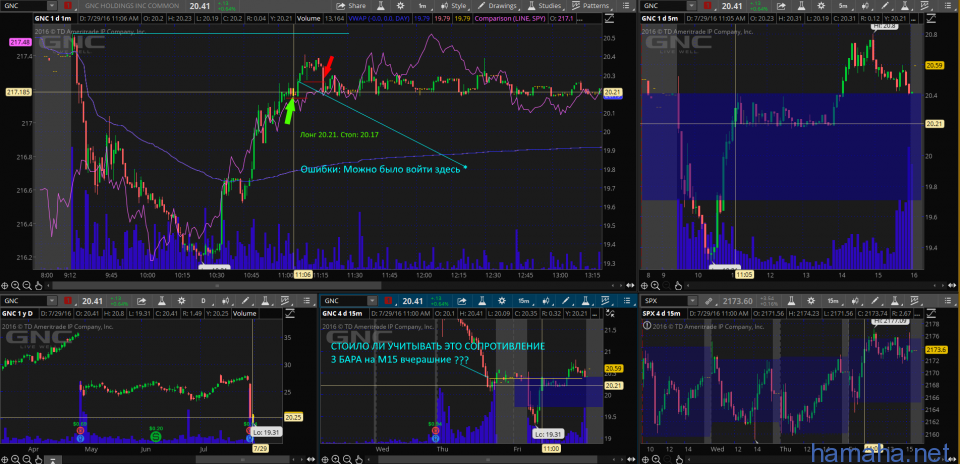The width and height of the screenshot is (960, 464).
Task: Share the GNC 5m chart
Action: [x=781, y=6]
